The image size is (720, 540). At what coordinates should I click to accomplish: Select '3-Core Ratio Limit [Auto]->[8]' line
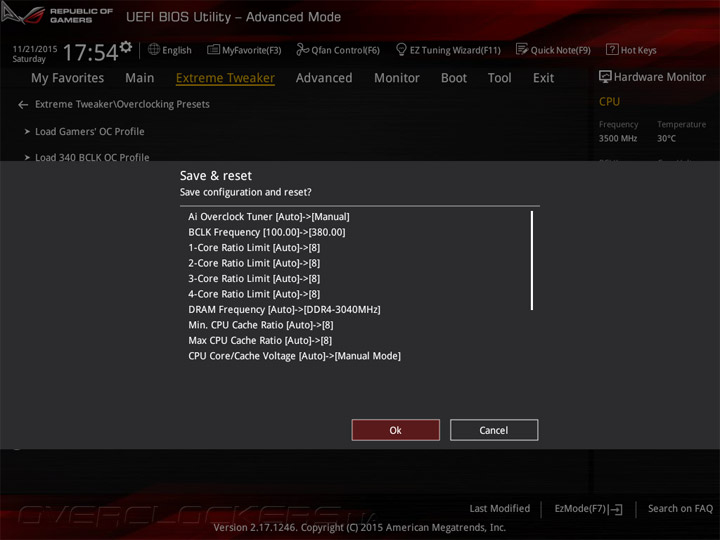tap(254, 279)
